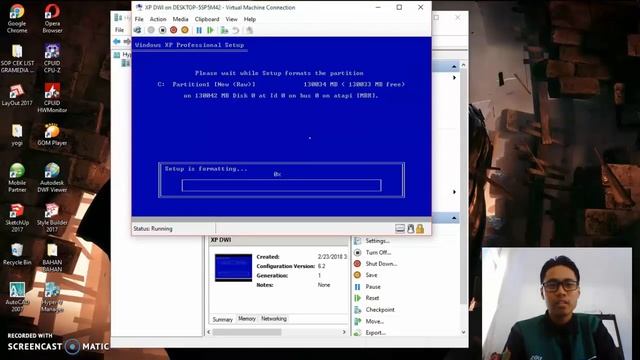The image size is (640, 360).
Task: Click the details pane horizontal scrollbar
Action: coord(247,332)
